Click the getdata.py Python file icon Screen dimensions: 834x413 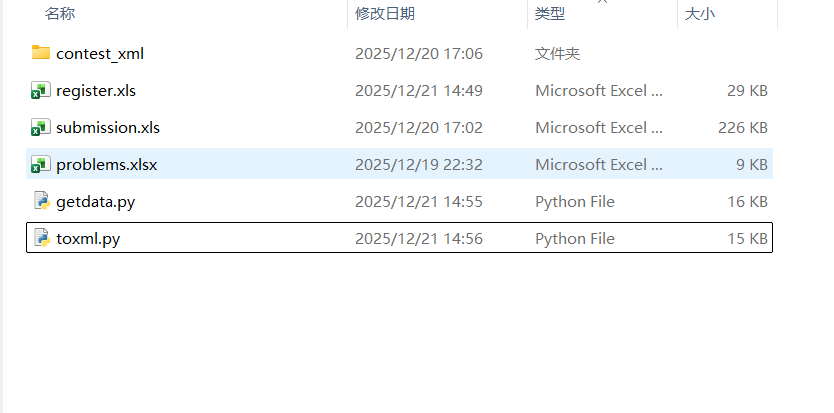tap(41, 201)
